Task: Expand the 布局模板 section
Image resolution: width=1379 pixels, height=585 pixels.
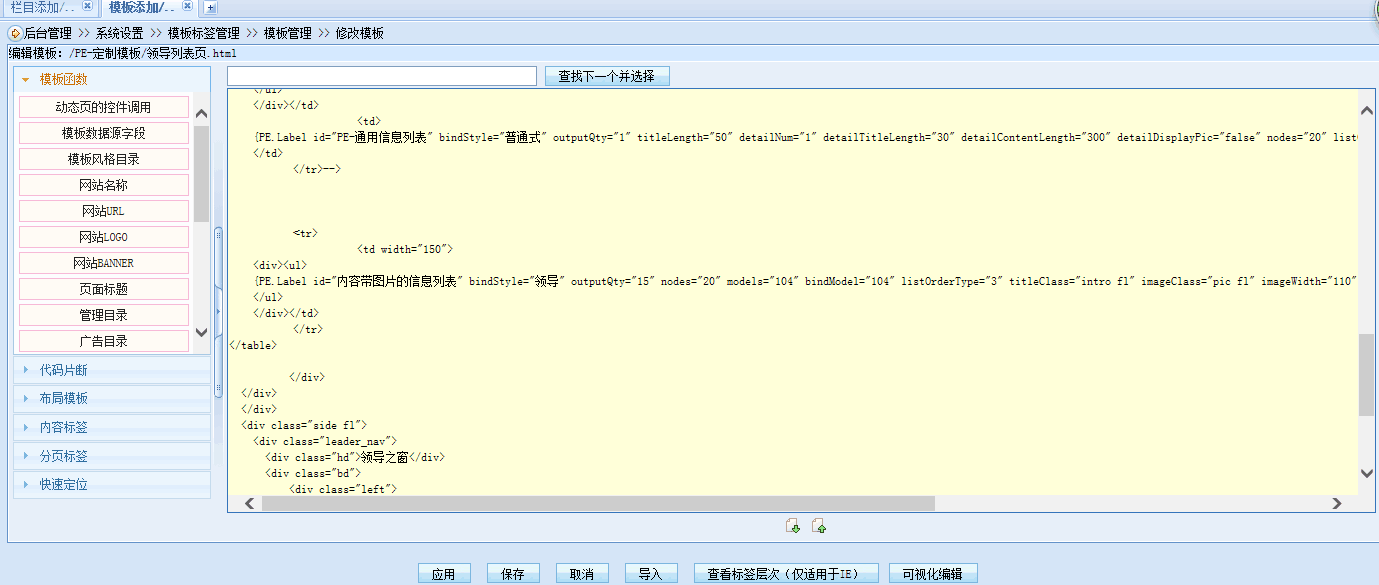Action: point(63,398)
